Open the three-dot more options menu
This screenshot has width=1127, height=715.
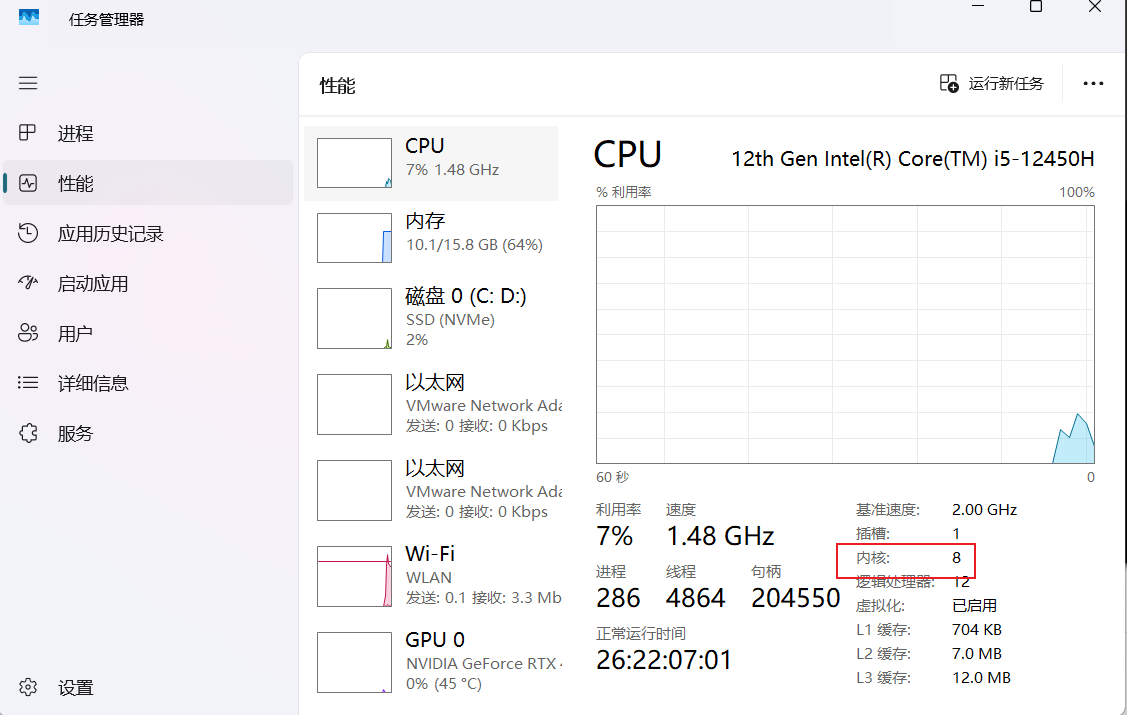[x=1093, y=83]
